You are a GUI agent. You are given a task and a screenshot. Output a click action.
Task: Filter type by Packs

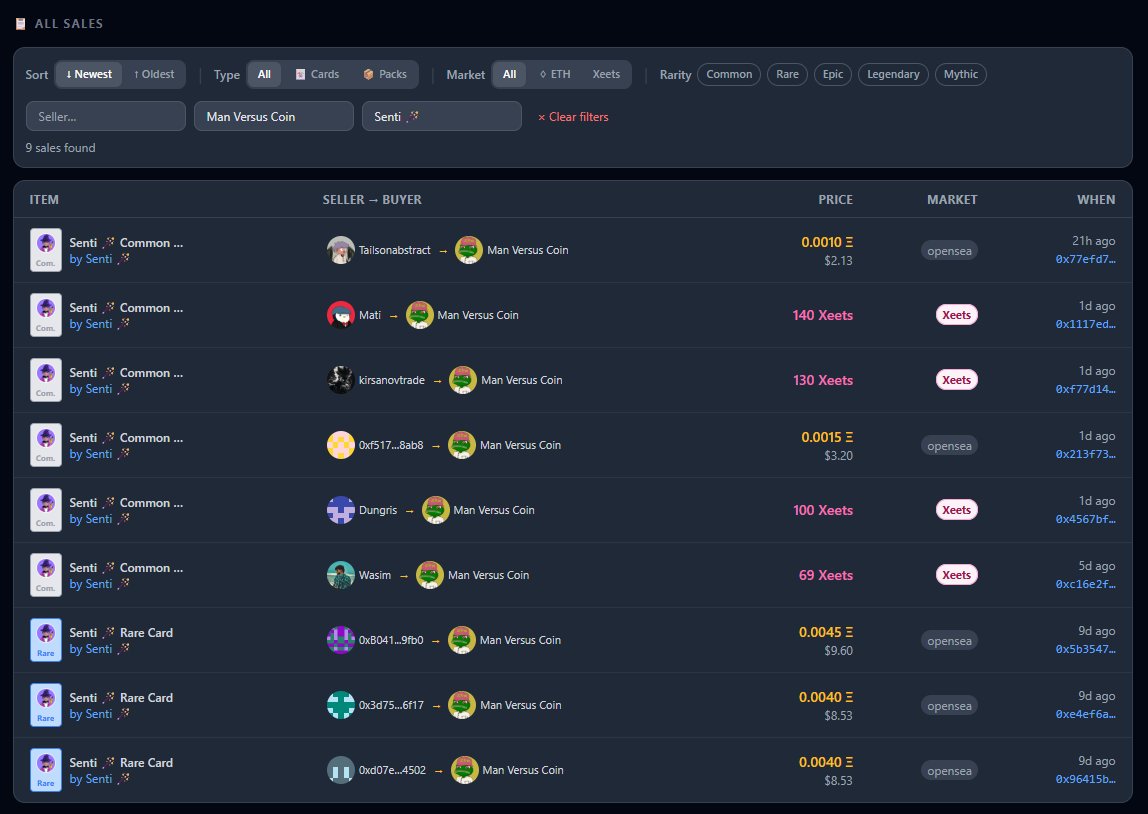tap(385, 74)
